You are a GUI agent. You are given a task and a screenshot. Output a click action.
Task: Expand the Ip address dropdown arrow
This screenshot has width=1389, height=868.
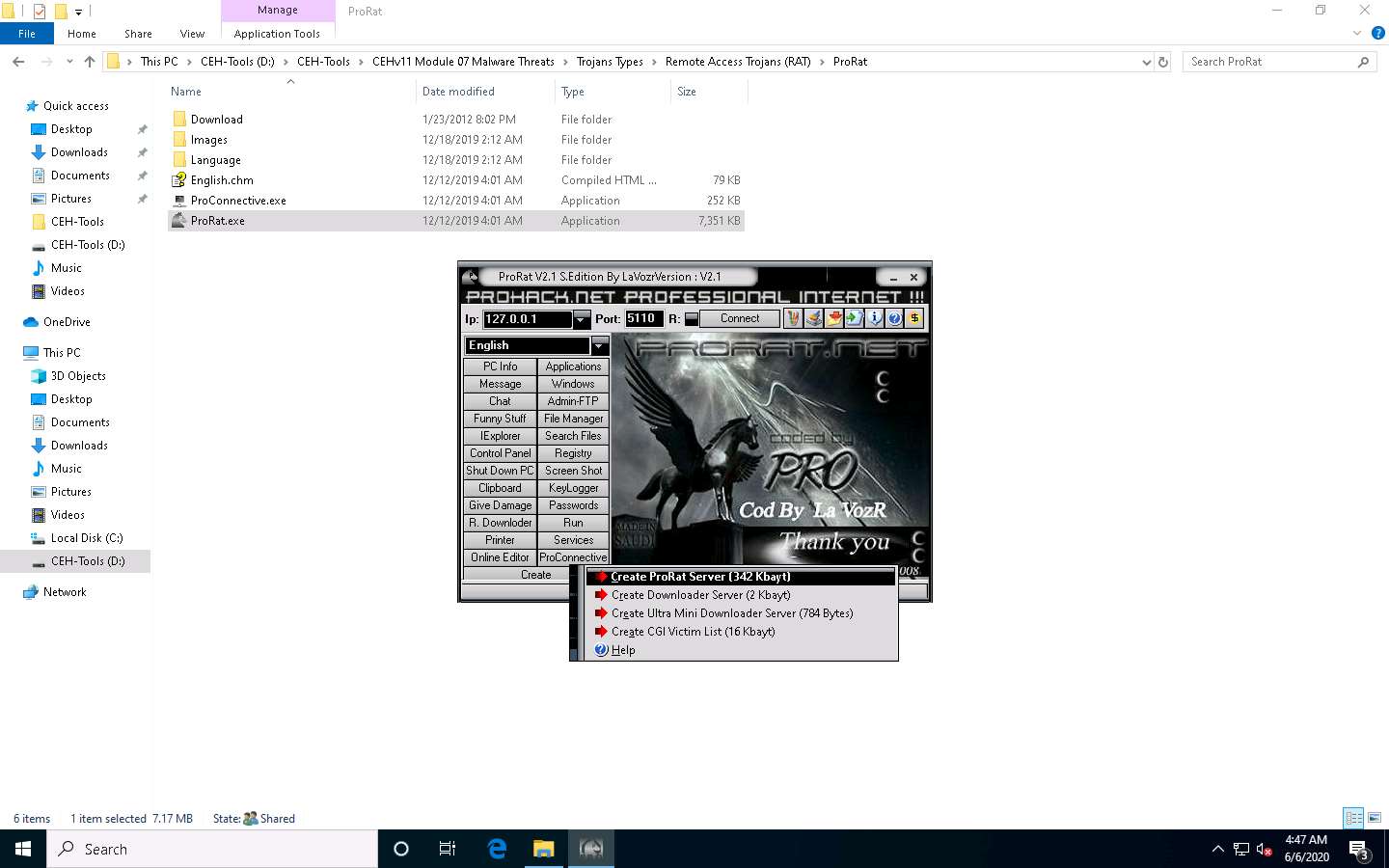click(582, 319)
